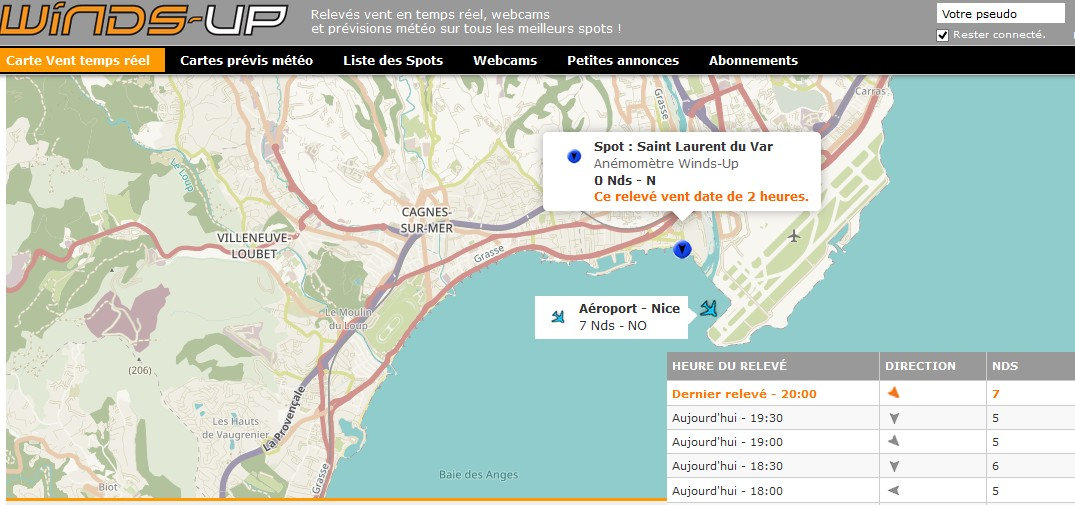Click the Le Moulin du Loup map label
The height and width of the screenshot is (505, 1075).
pos(348,319)
